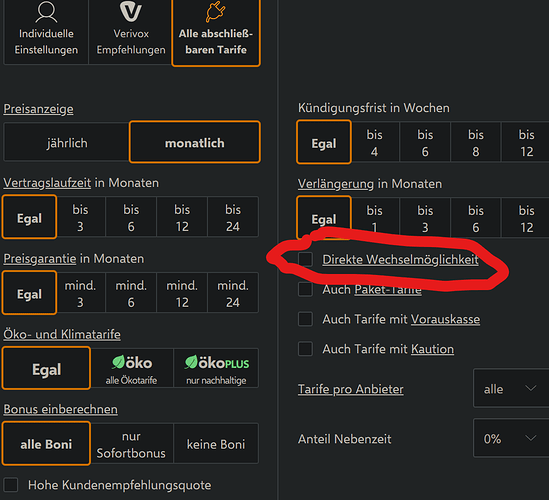The image size is (549, 500).
Task: Select Vertragslaufzeit bis 6 months
Action: point(131,217)
